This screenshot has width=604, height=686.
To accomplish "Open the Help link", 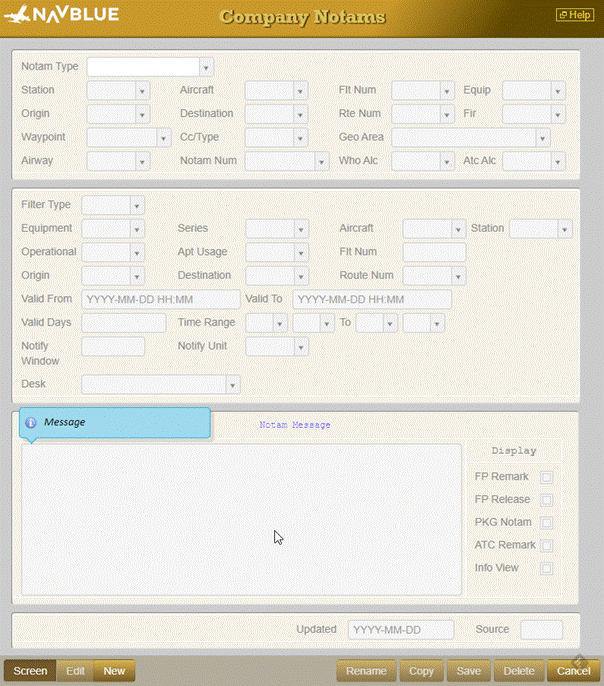I will click(x=575, y=15).
